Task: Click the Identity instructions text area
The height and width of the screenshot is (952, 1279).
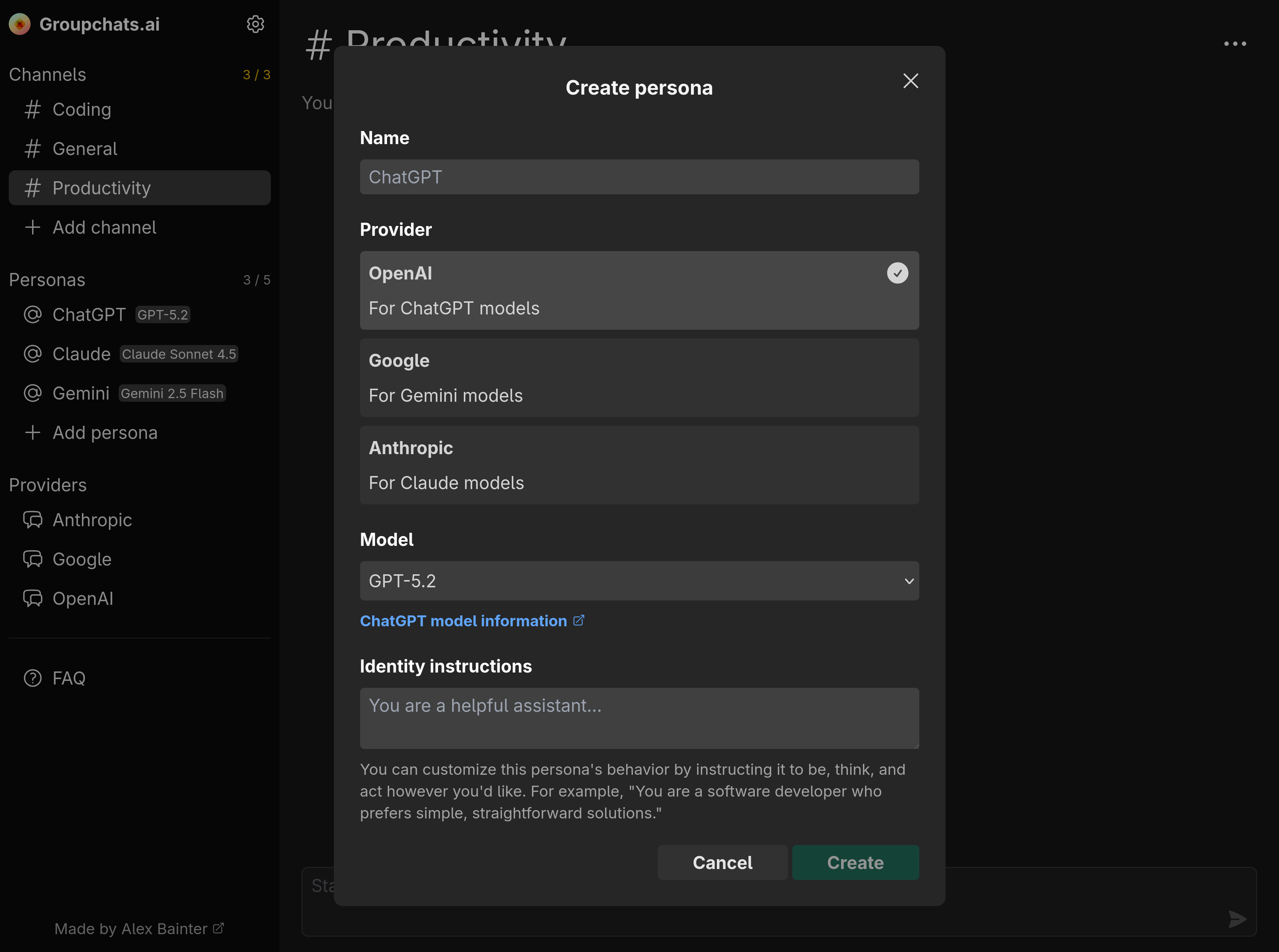Action: tap(639, 718)
